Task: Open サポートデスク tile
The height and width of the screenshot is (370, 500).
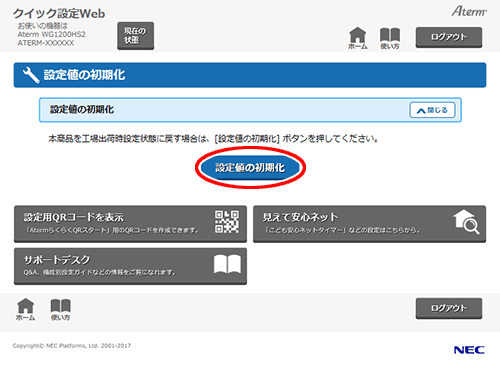Action: pos(130,266)
